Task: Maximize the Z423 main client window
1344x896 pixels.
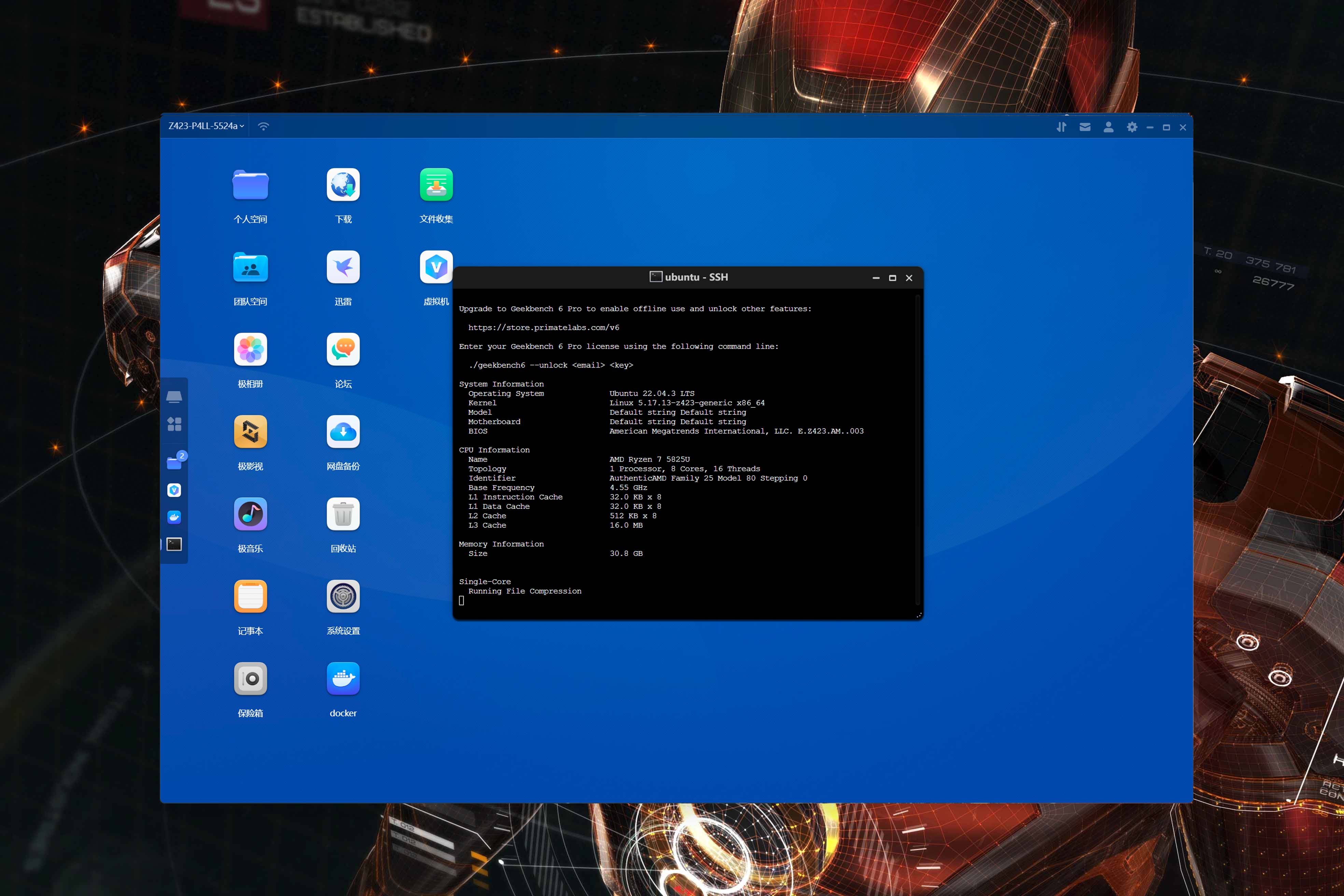Action: coord(1166,127)
